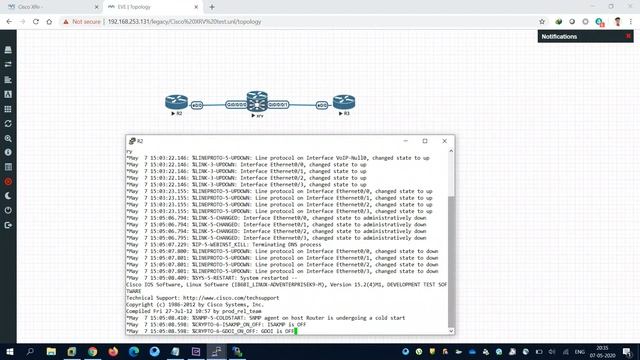Click the interface label next to R2 router
The height and width of the screenshot is (360, 640).
click(197, 105)
